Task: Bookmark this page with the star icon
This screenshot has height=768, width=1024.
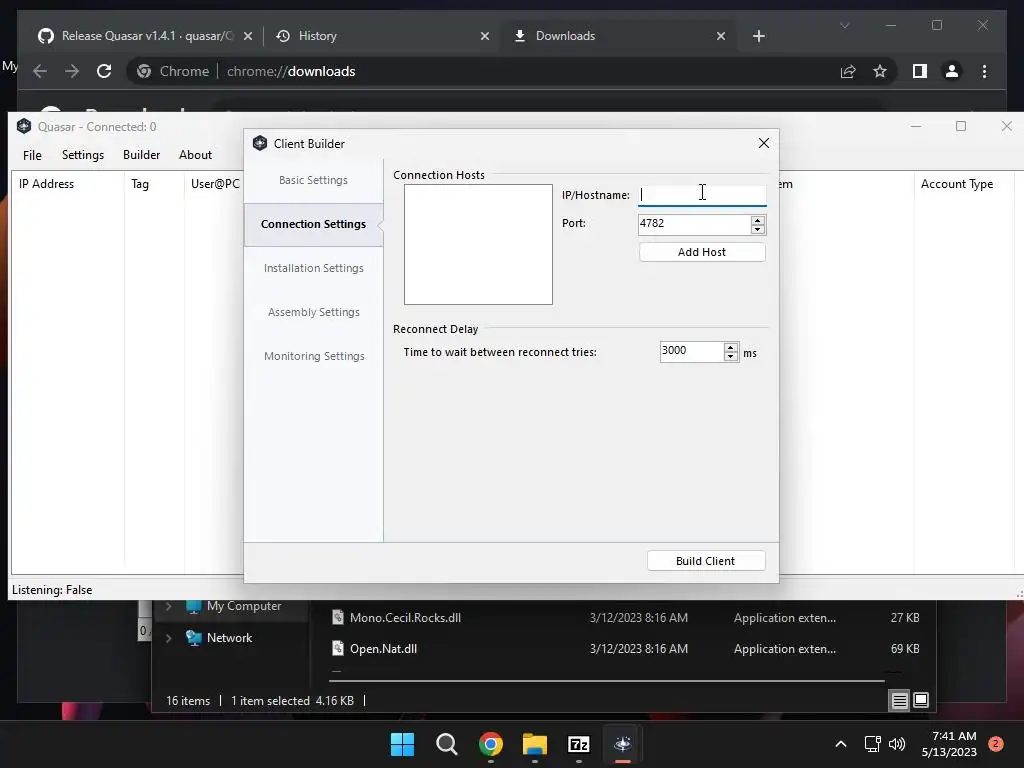Action: pyautogui.click(x=880, y=71)
